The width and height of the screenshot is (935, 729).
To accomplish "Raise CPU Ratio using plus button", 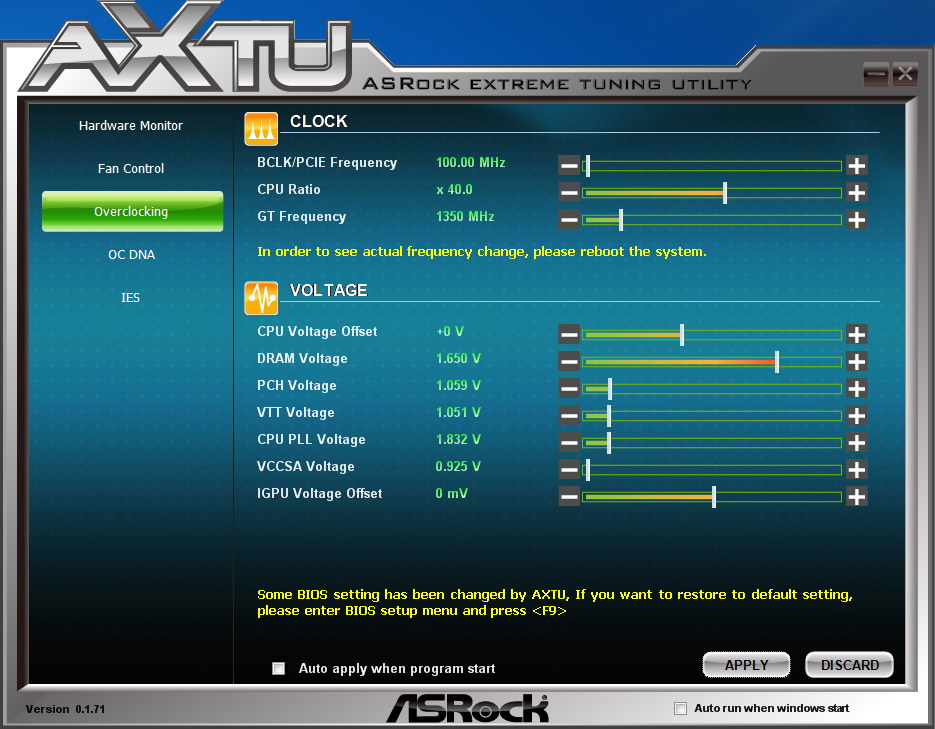I will click(856, 192).
